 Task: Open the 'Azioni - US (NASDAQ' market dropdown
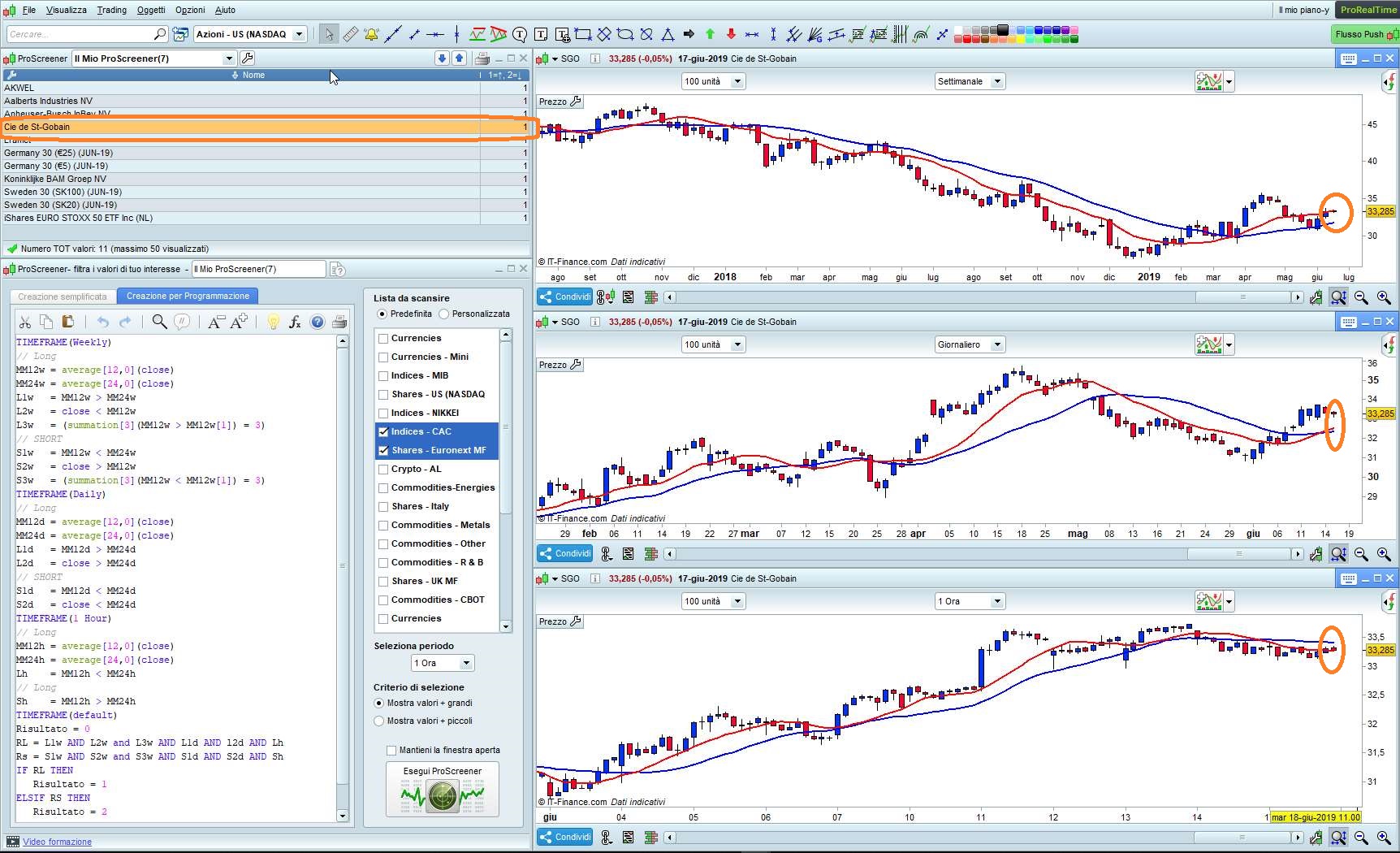coord(250,34)
